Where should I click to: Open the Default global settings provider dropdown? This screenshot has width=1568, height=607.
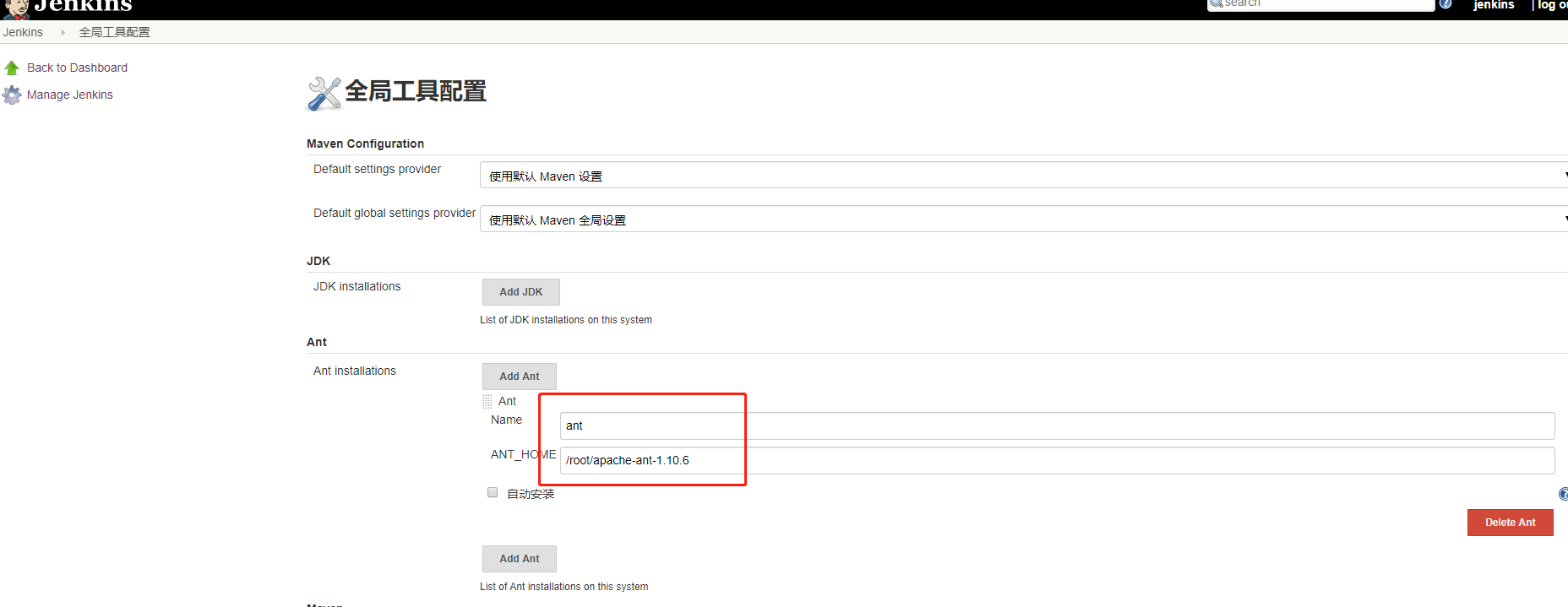pyautogui.click(x=1024, y=219)
